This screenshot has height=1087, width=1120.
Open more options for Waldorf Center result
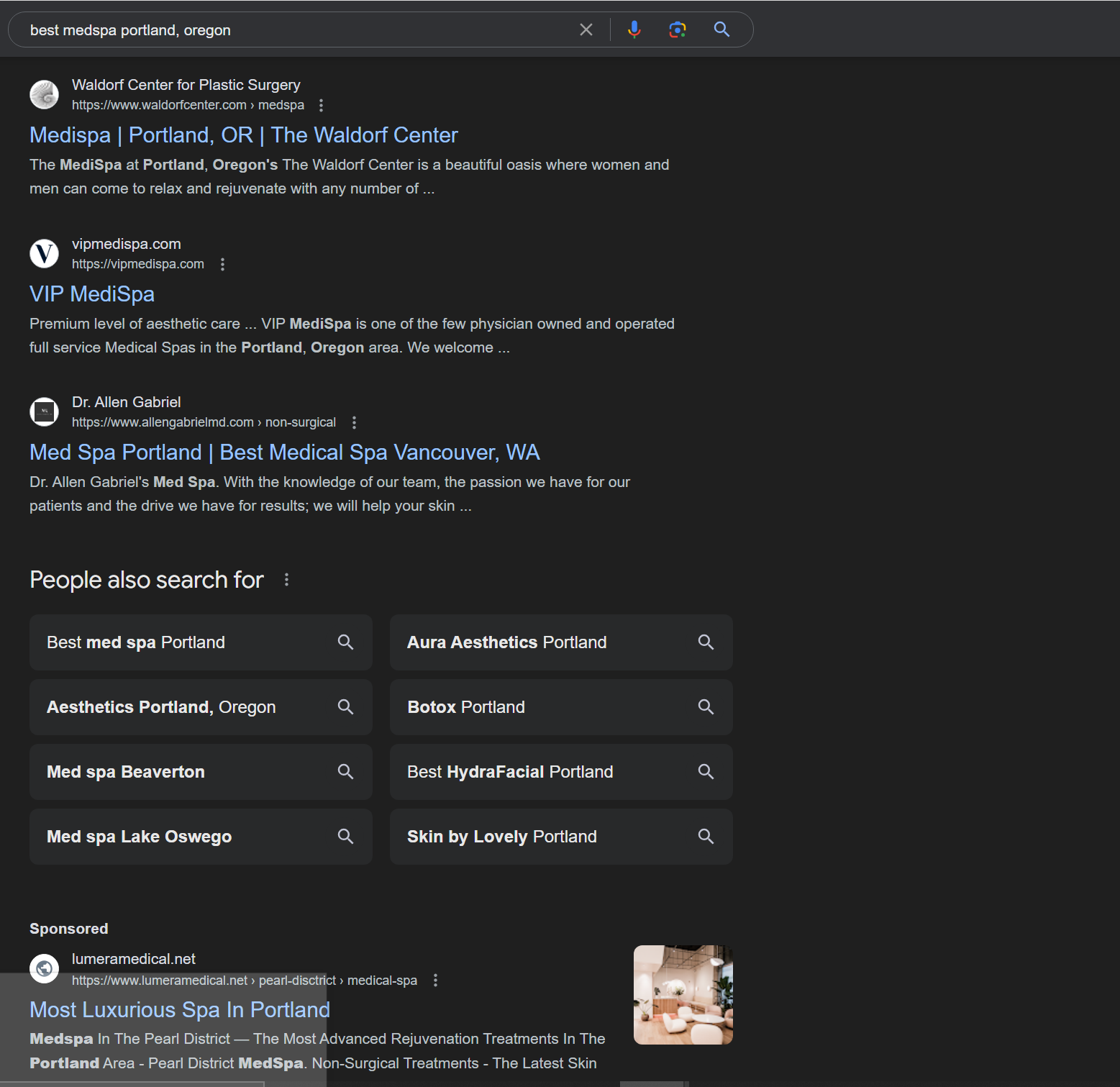(321, 105)
